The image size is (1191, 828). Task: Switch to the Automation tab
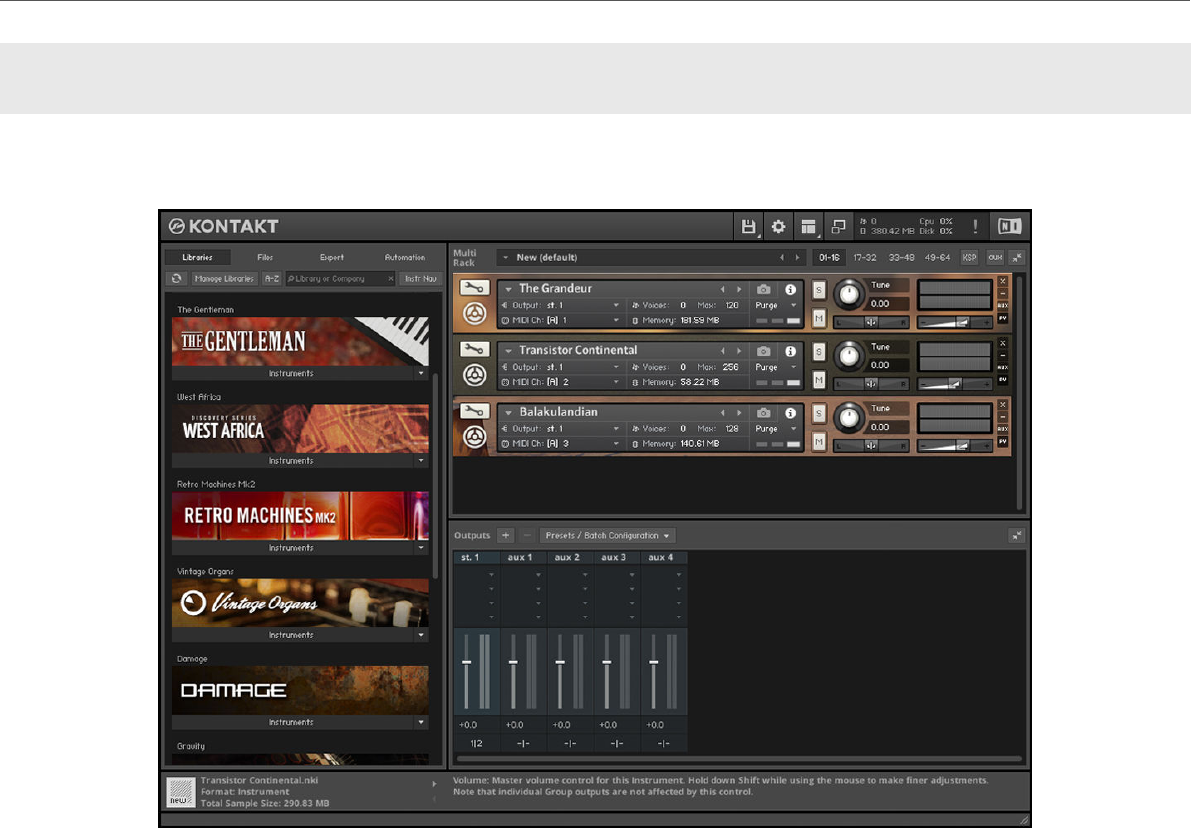click(405, 258)
